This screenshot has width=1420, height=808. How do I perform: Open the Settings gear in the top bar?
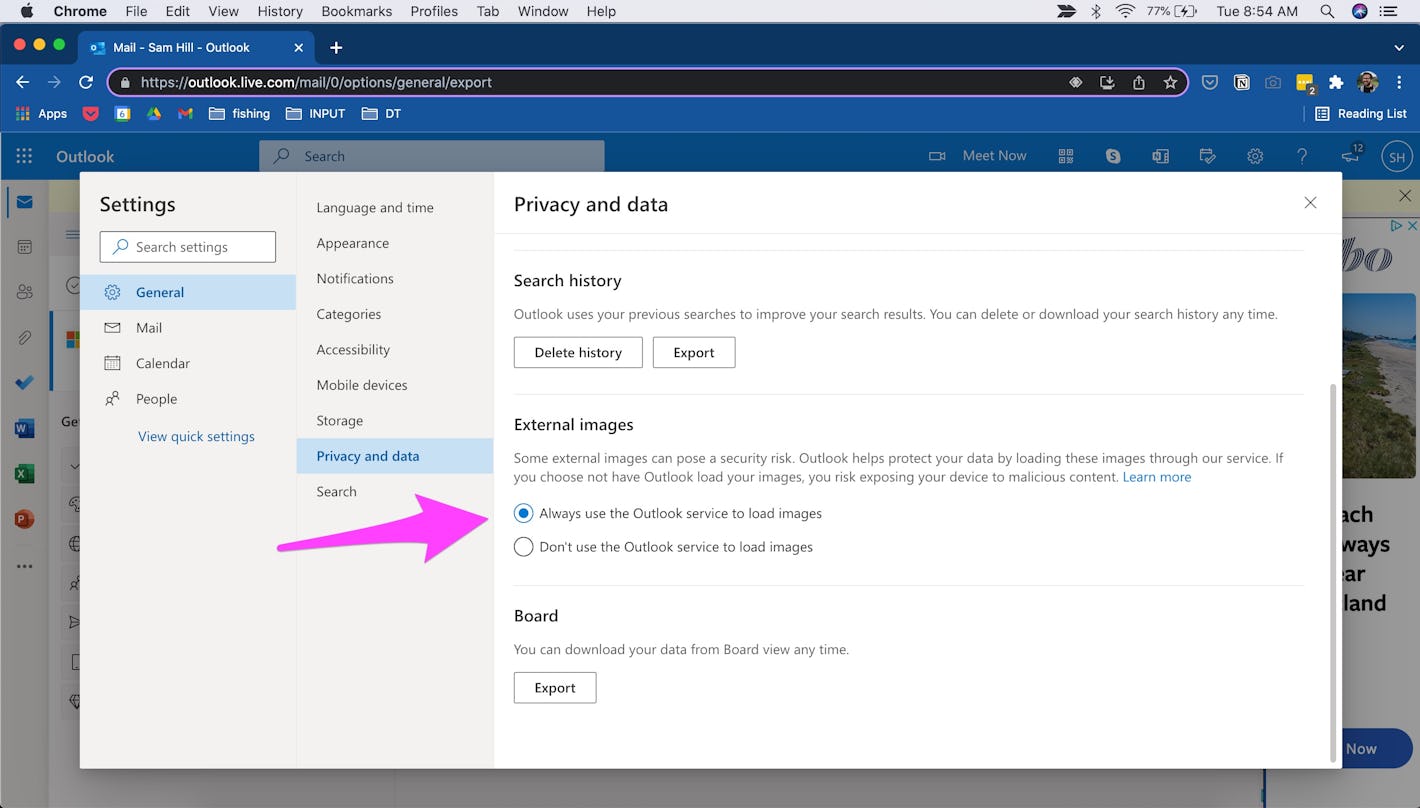1255,156
